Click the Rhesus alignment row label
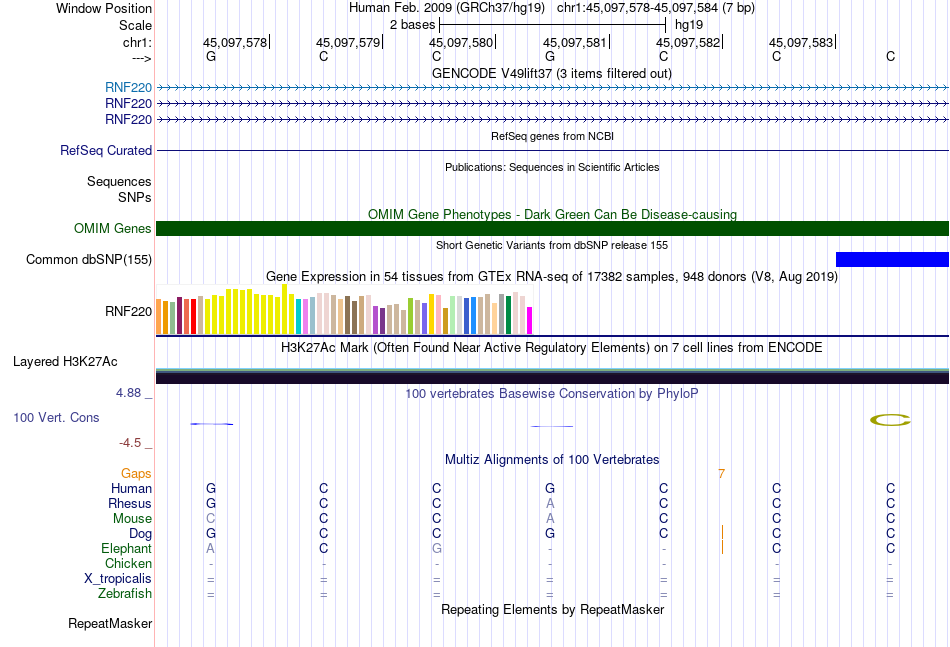950x647 pixels. tap(130, 503)
